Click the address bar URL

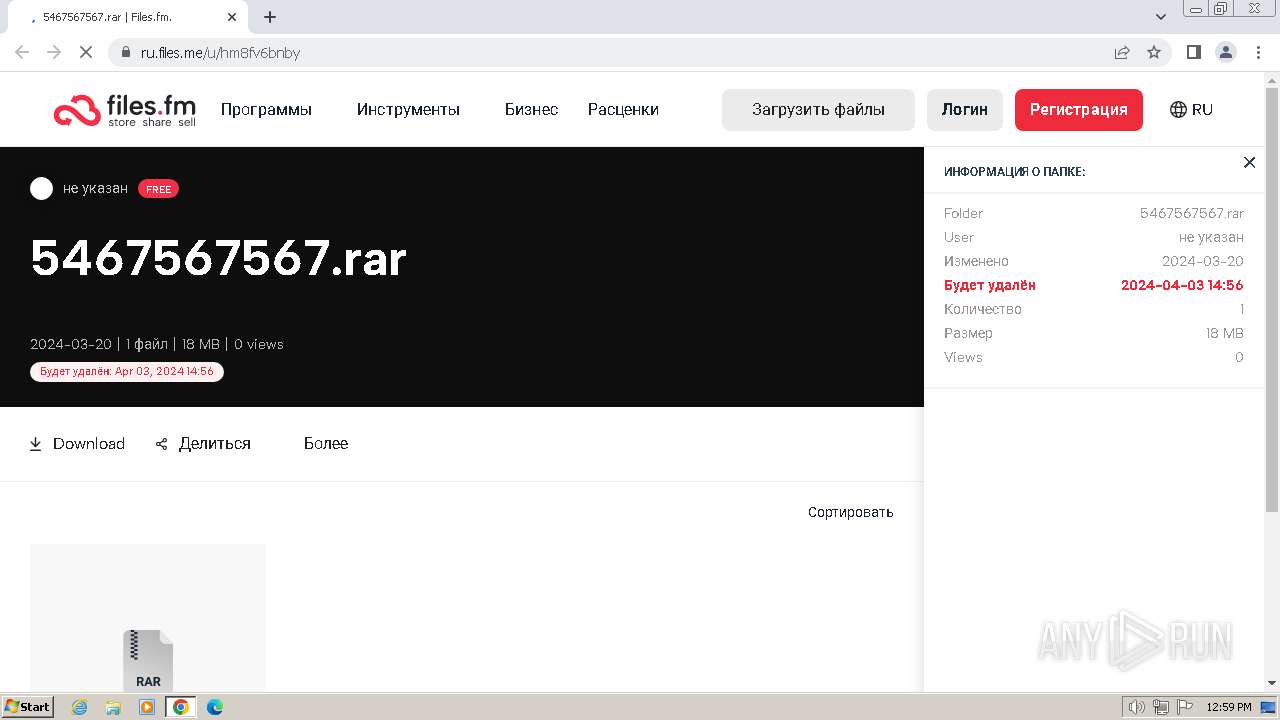pos(220,52)
